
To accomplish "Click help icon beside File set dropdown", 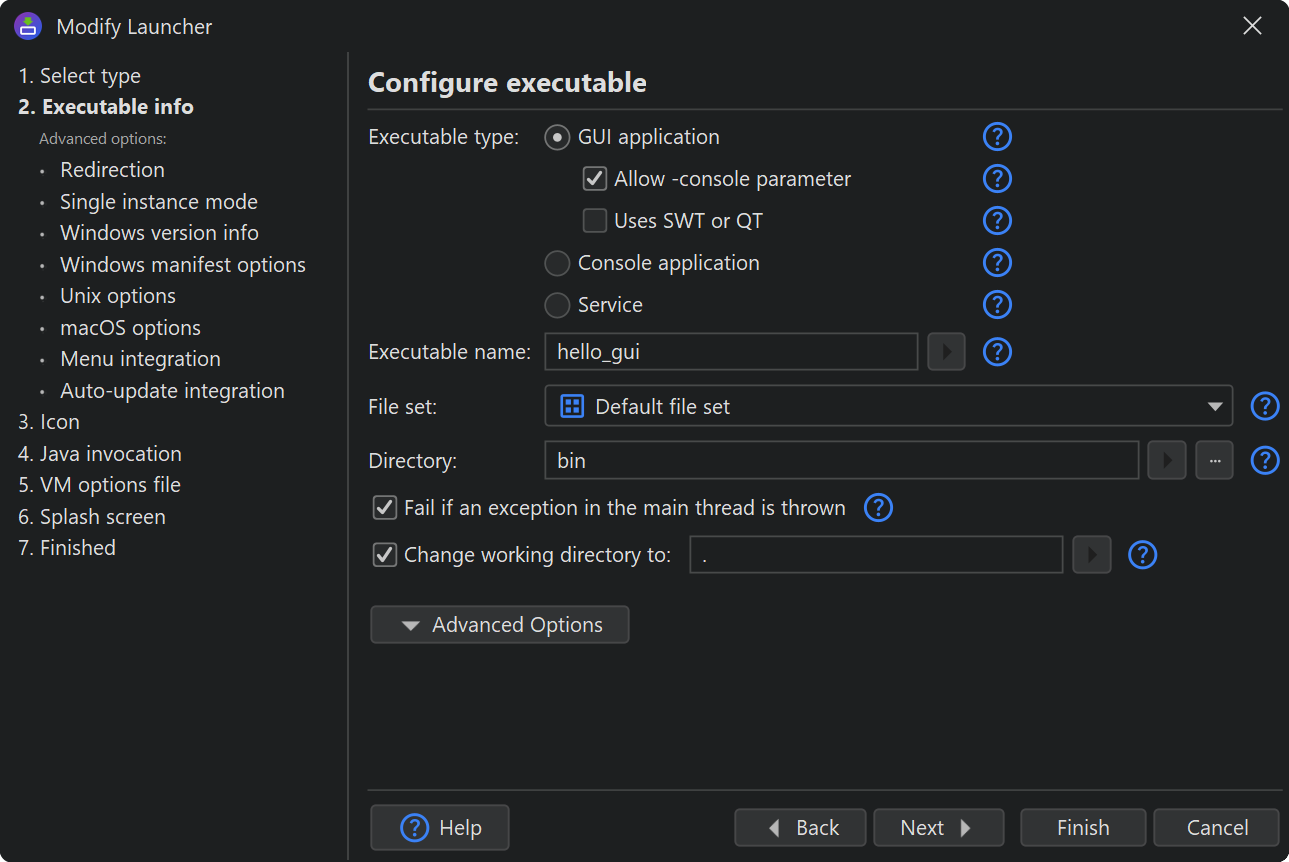I will (x=1265, y=407).
